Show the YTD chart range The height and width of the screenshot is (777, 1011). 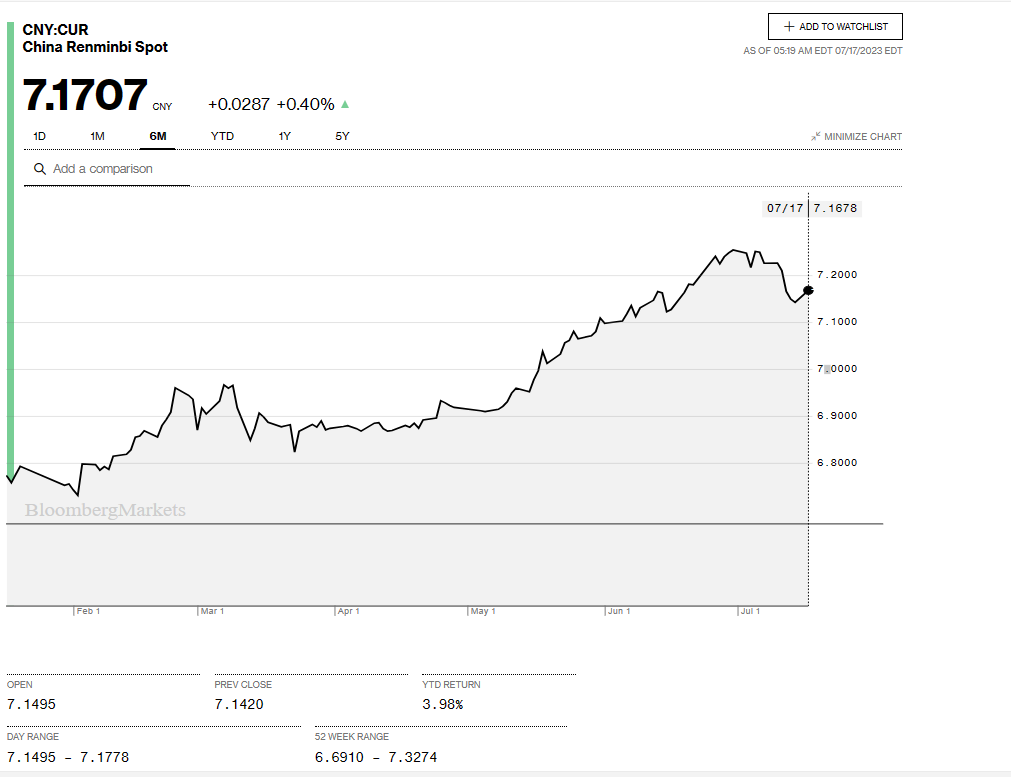[x=222, y=136]
